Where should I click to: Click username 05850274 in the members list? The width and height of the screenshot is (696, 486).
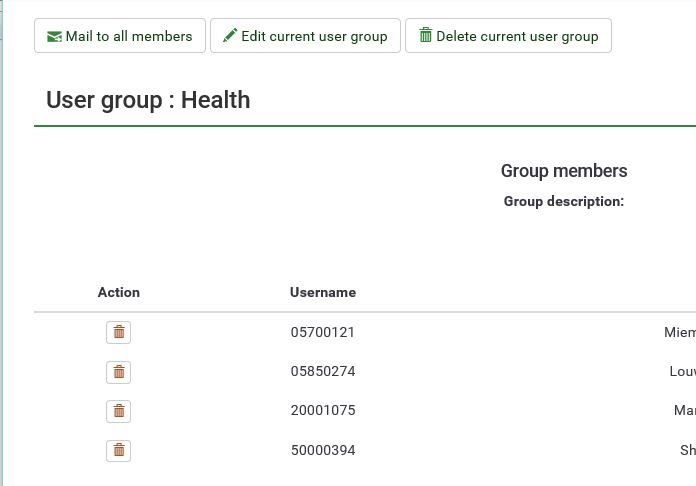click(322, 371)
